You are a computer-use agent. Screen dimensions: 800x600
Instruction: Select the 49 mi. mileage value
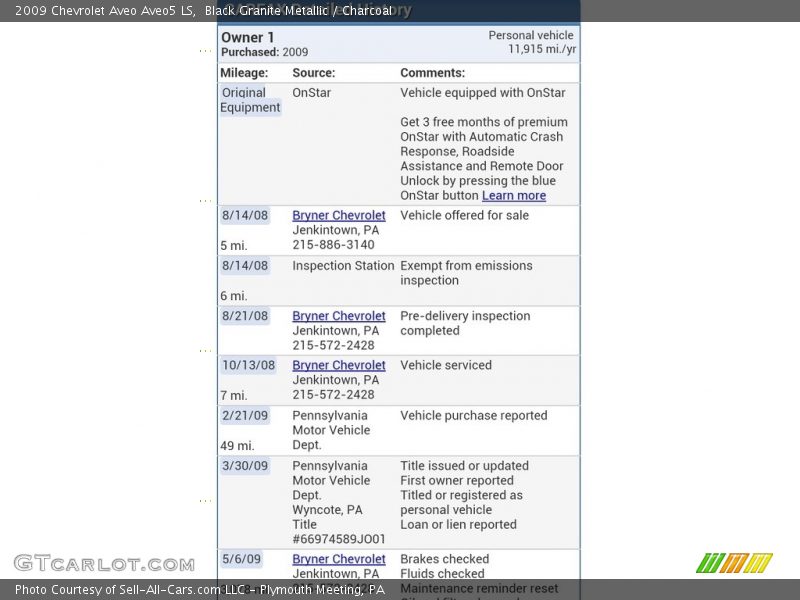coord(237,446)
